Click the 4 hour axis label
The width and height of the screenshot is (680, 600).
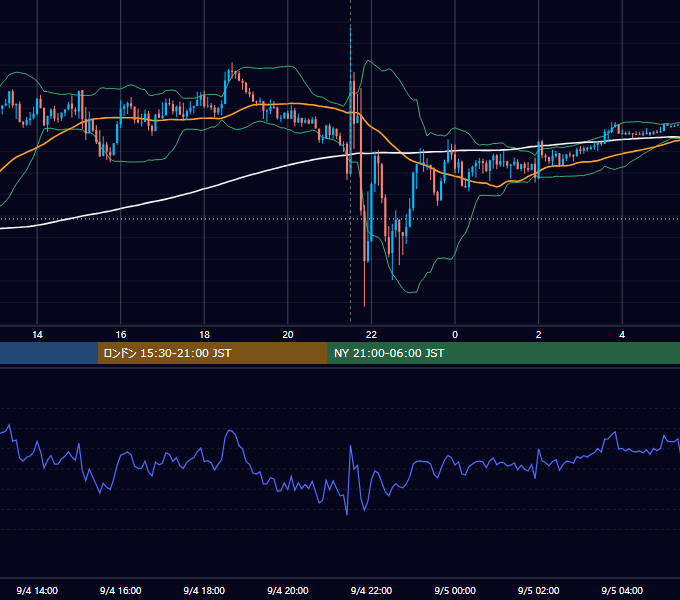pos(622,335)
